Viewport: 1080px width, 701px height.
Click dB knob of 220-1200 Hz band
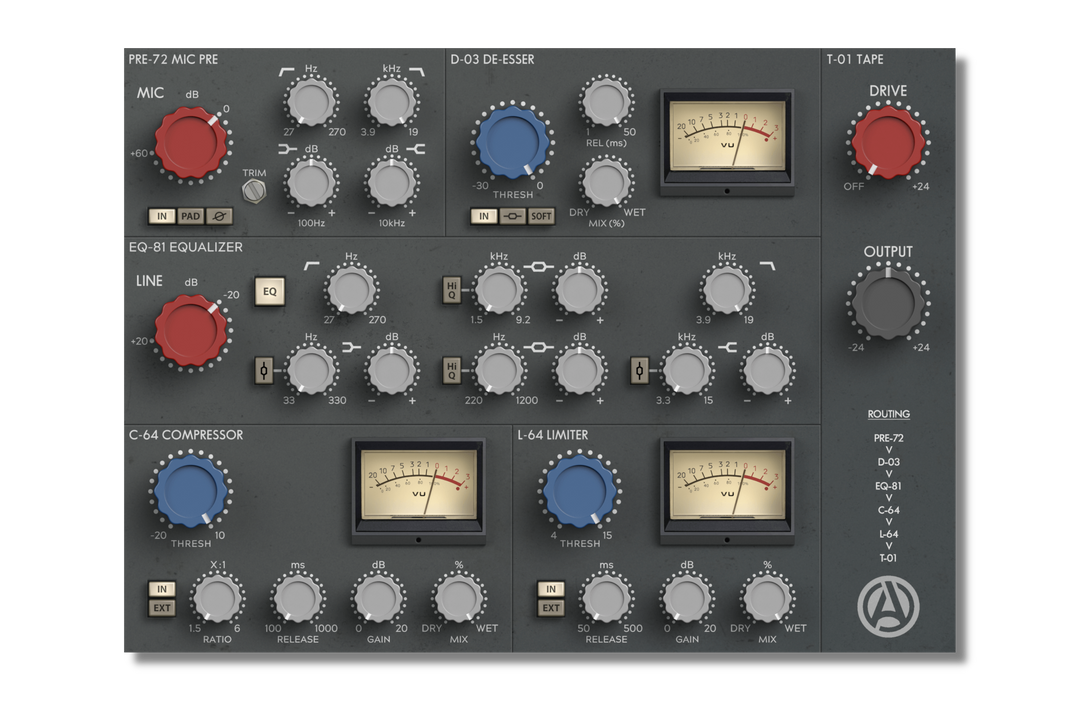pyautogui.click(x=579, y=370)
